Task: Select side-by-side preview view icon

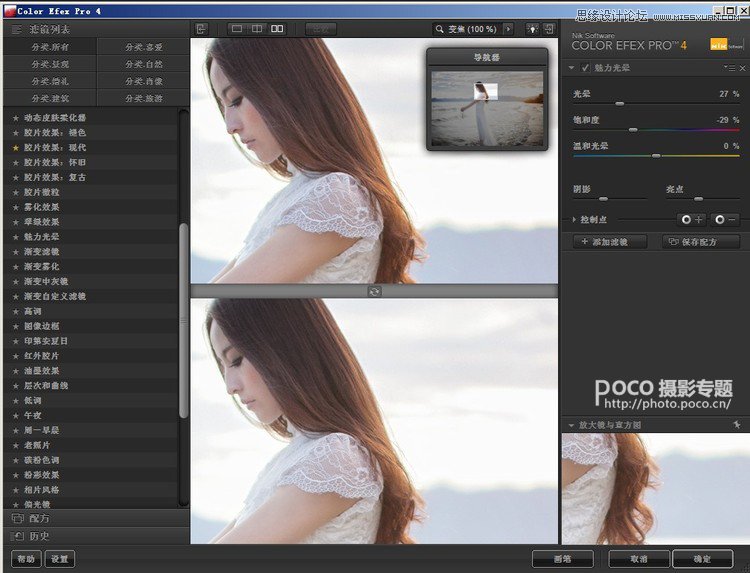Action: (277, 29)
